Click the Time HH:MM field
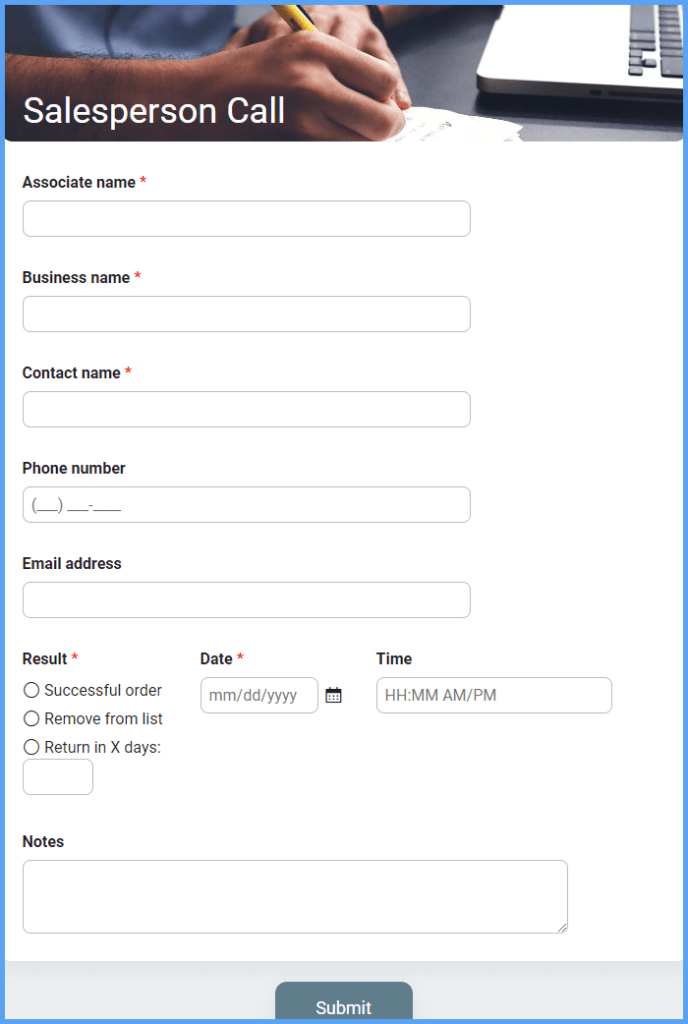 tap(493, 695)
